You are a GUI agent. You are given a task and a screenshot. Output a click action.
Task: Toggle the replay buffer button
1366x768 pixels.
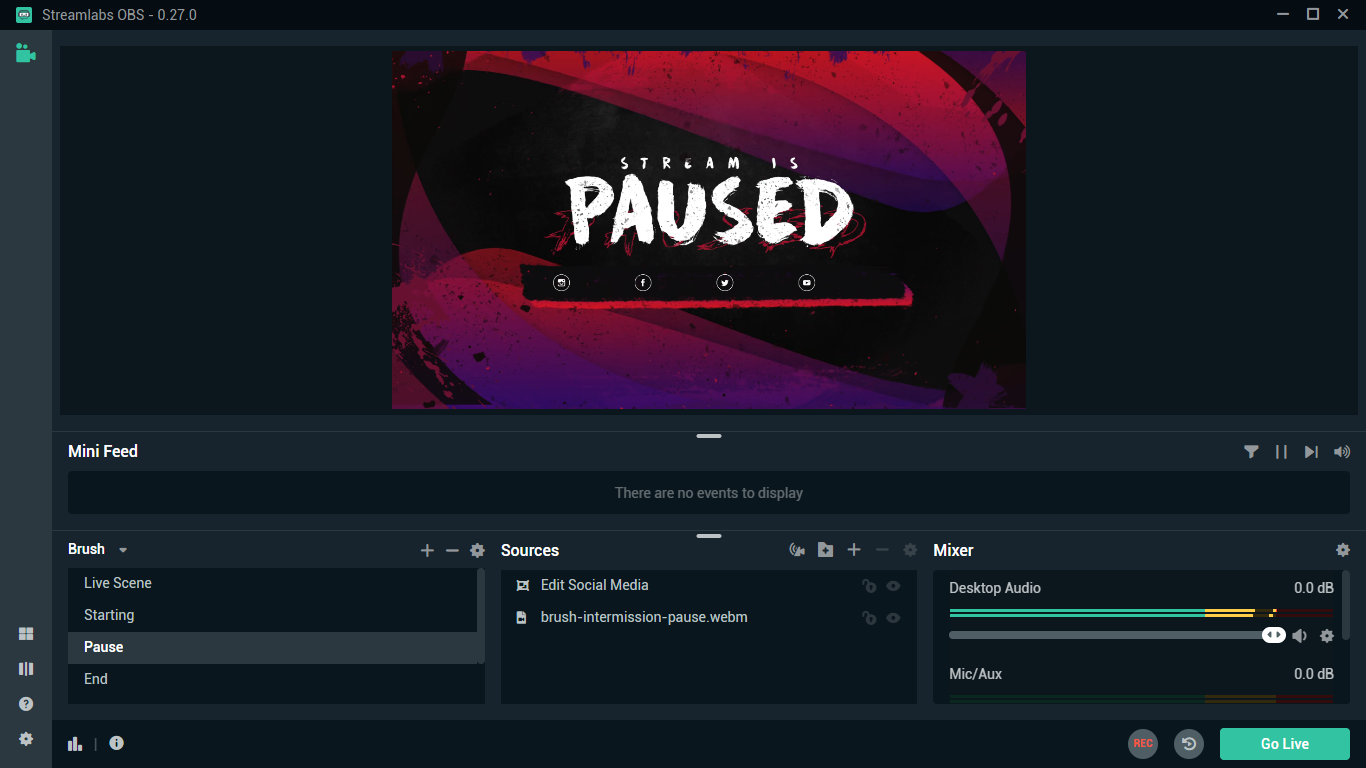(1189, 744)
